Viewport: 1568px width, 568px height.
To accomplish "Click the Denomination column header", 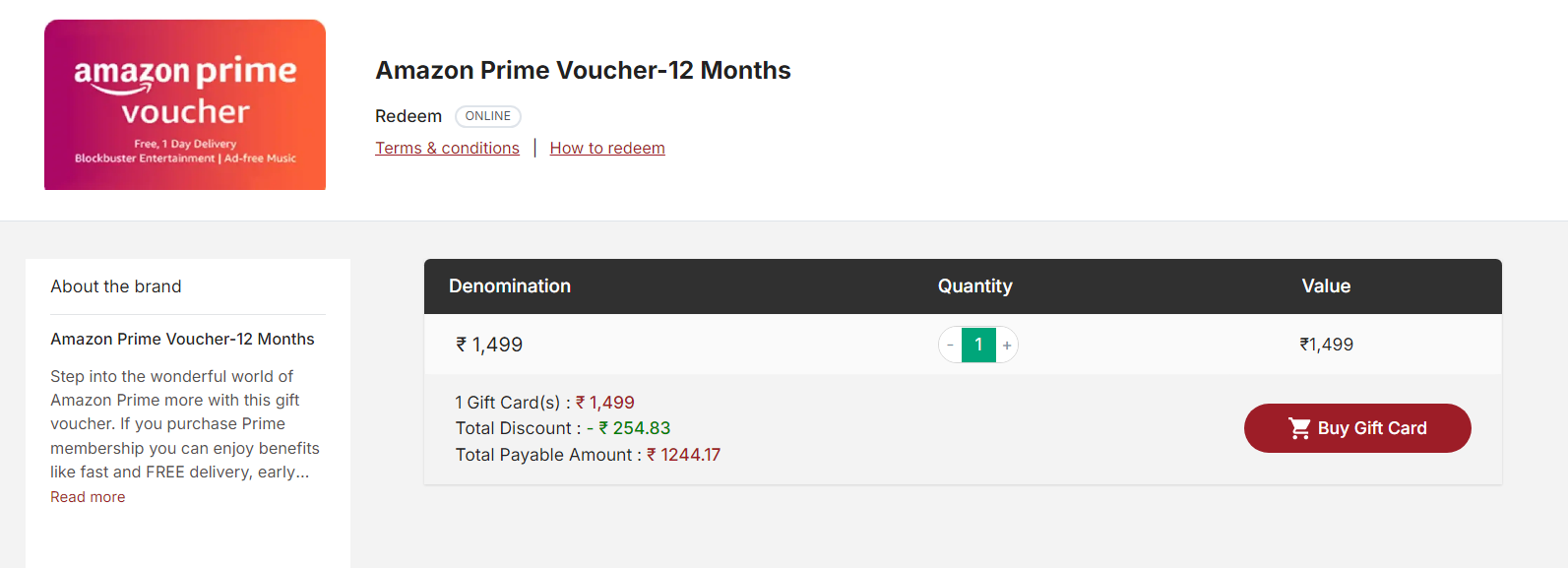I will (x=510, y=286).
